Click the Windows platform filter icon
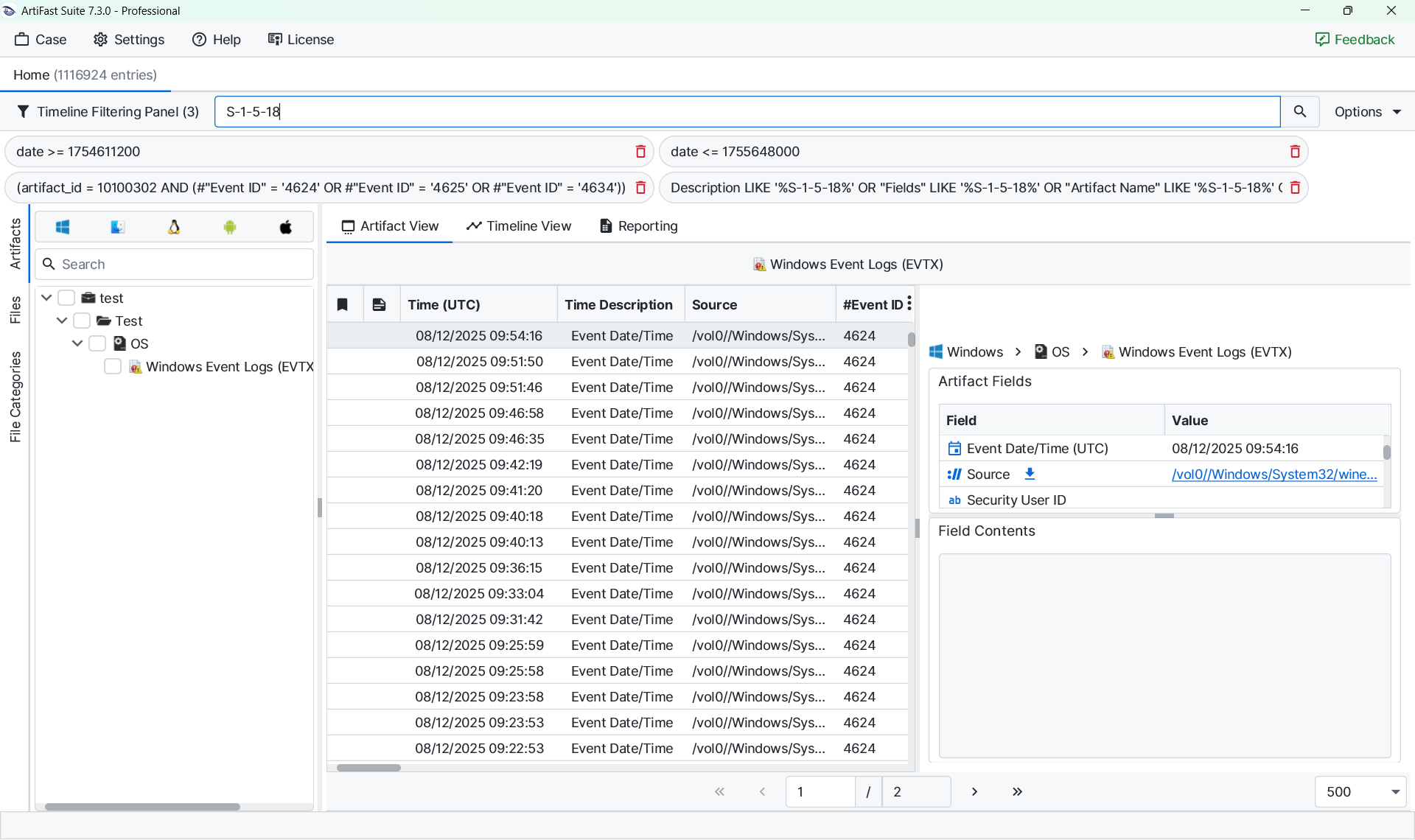 63,227
